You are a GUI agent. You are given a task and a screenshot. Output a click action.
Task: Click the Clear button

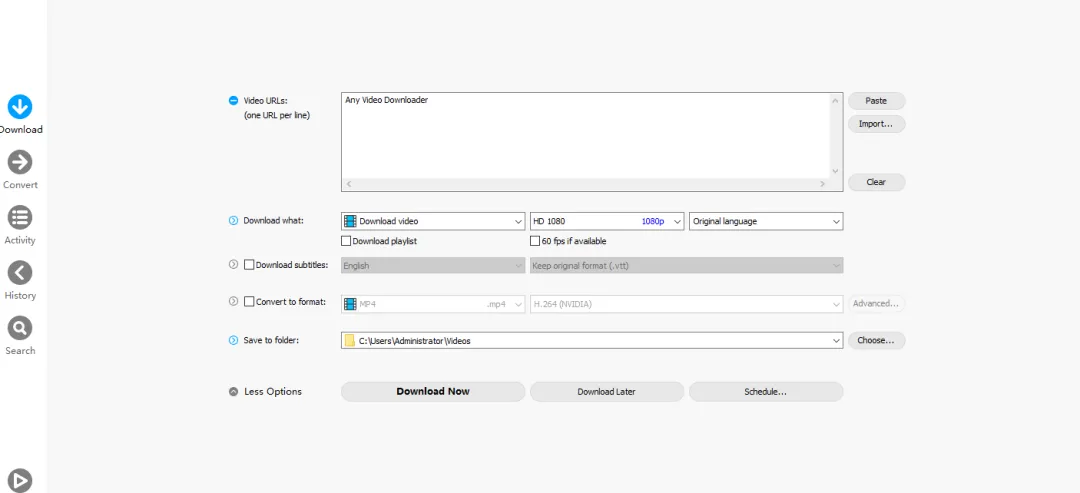click(x=876, y=182)
